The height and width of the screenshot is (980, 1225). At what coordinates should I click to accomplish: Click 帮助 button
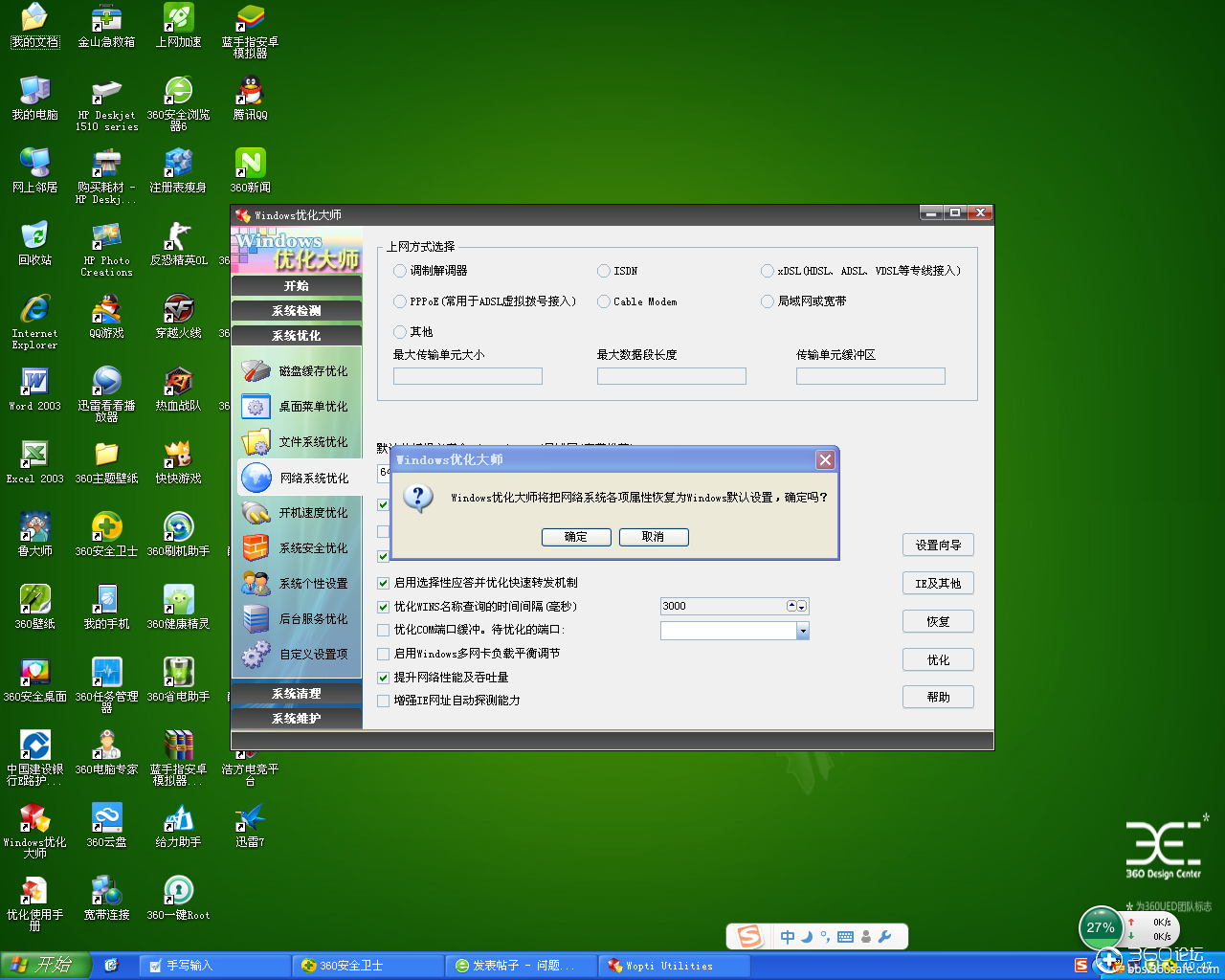(938, 698)
